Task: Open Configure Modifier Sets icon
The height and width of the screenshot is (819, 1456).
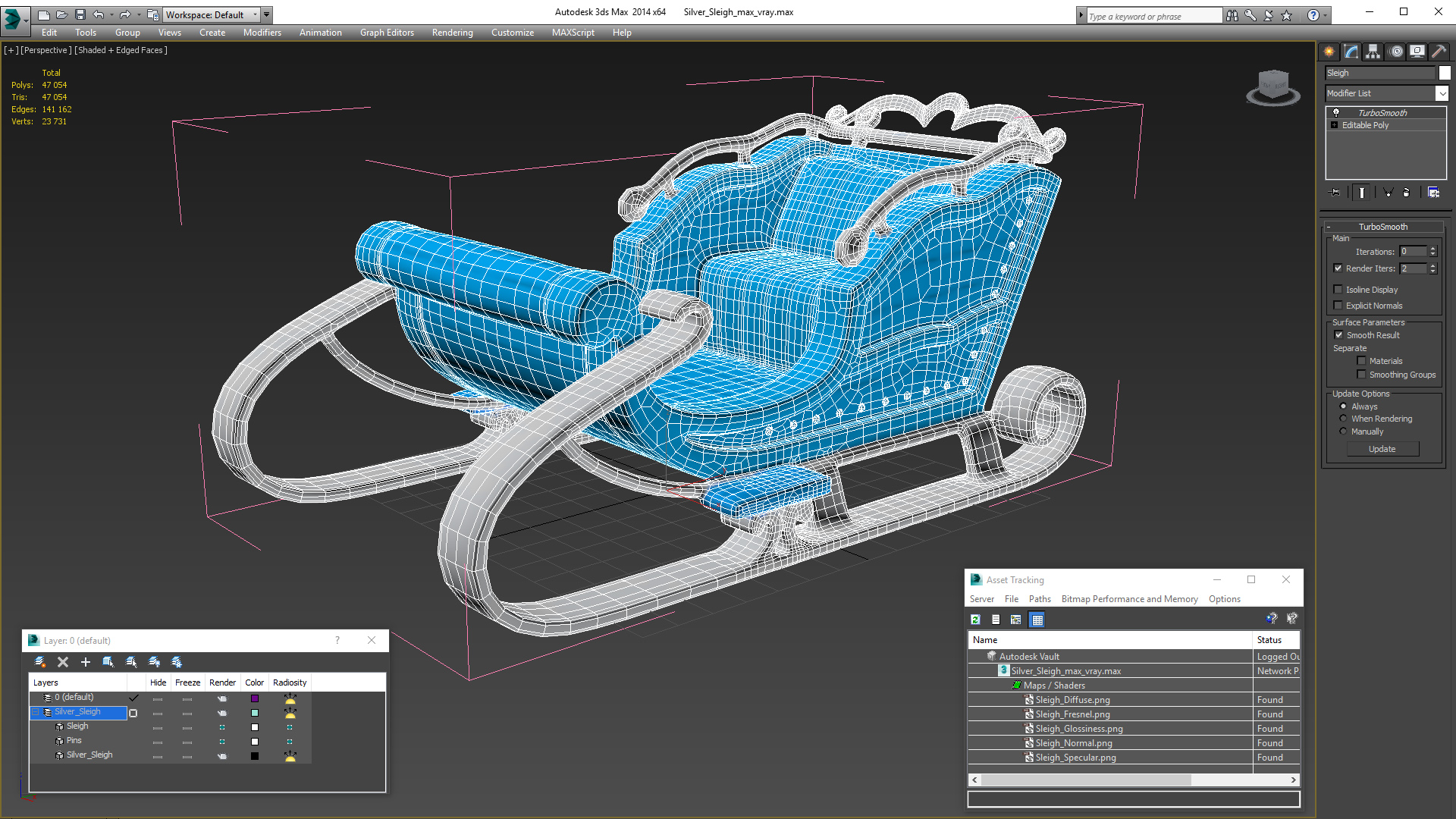Action: 1433,193
